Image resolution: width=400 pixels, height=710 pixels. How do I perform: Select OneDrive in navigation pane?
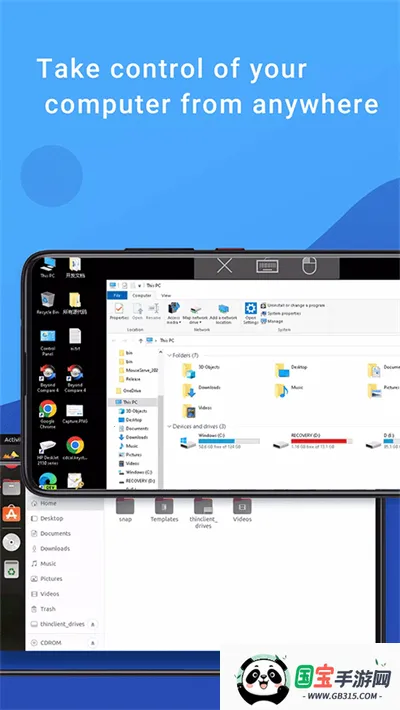pos(129,390)
